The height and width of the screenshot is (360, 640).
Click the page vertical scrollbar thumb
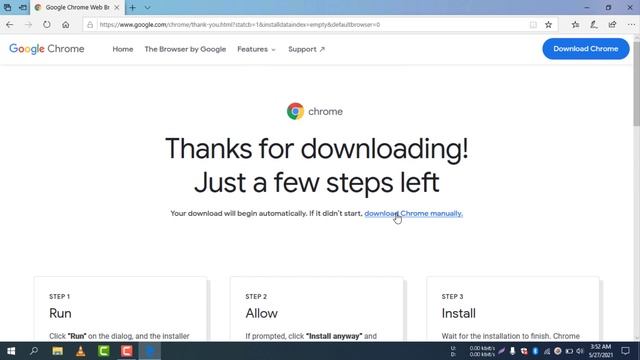coord(636,84)
